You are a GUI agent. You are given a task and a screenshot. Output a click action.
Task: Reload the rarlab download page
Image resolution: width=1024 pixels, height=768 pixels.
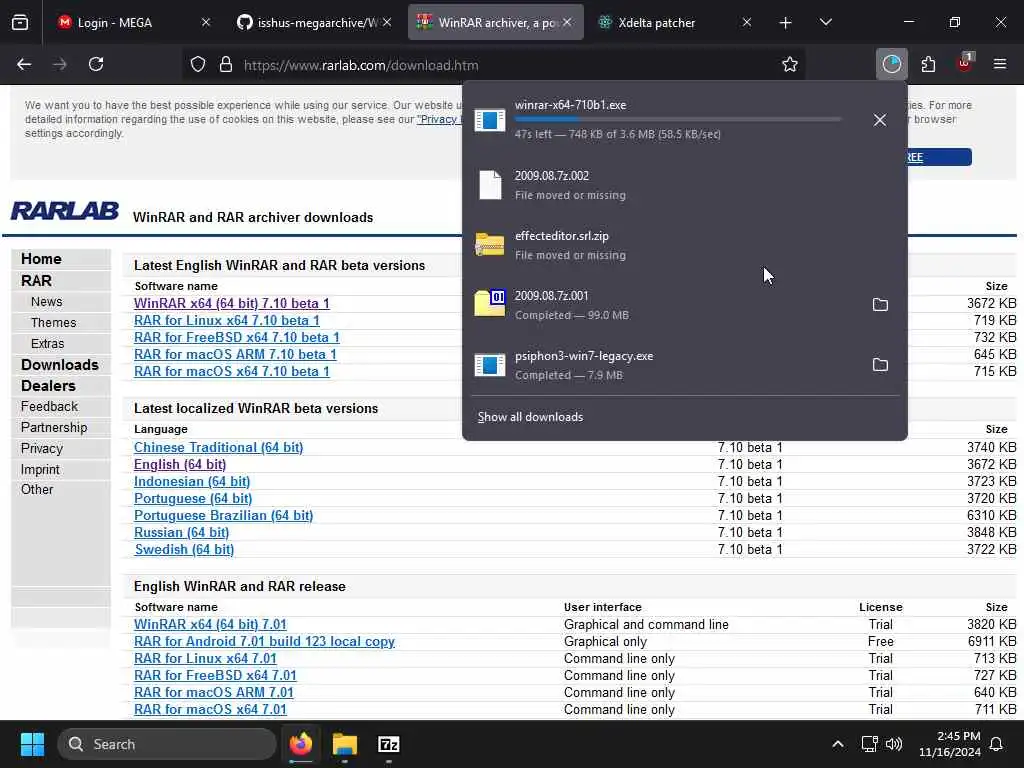tap(96, 65)
